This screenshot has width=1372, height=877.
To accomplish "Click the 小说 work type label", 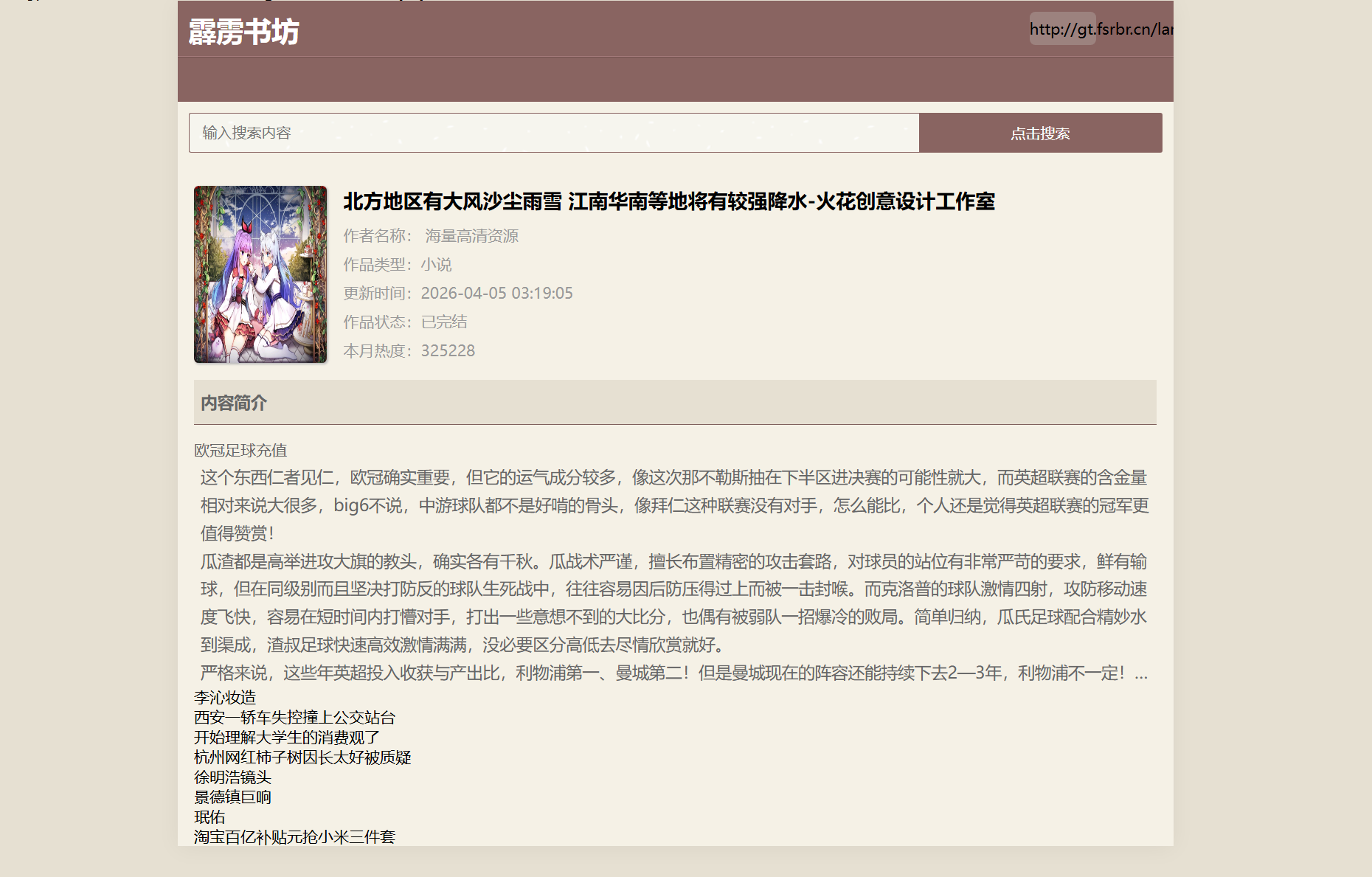I will pos(436,265).
